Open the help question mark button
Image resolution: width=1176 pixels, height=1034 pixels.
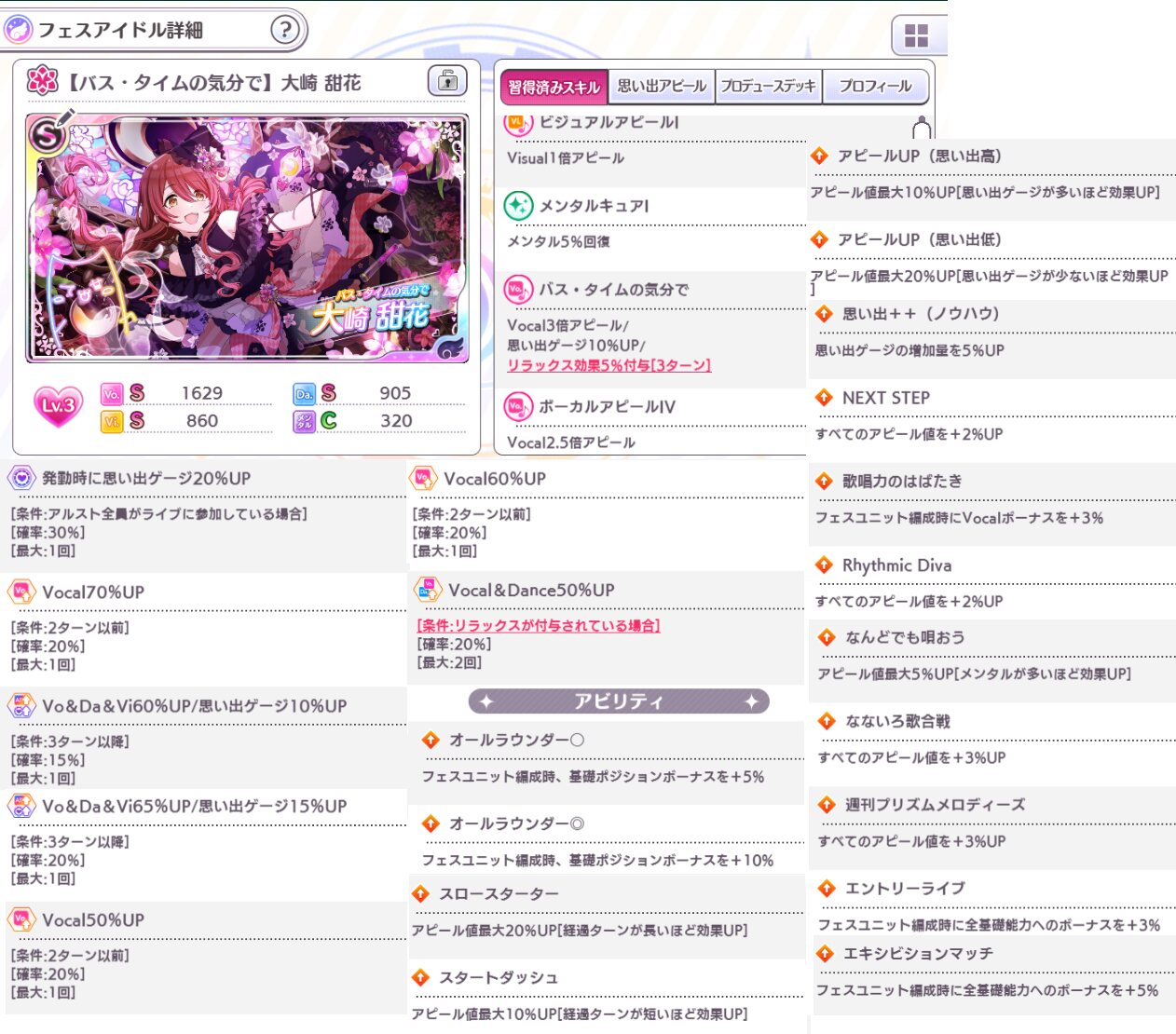click(x=285, y=30)
